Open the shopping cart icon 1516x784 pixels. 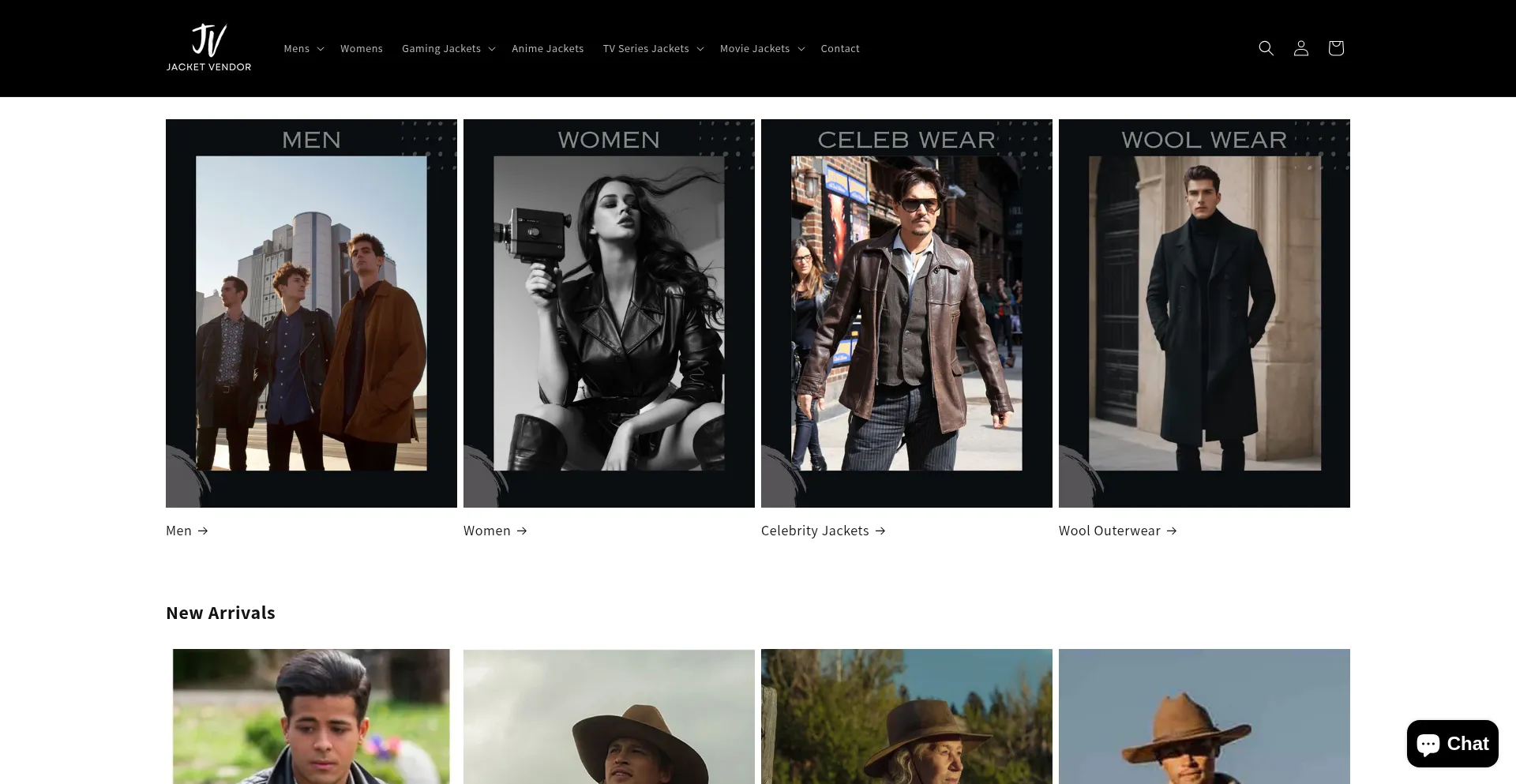click(x=1335, y=48)
